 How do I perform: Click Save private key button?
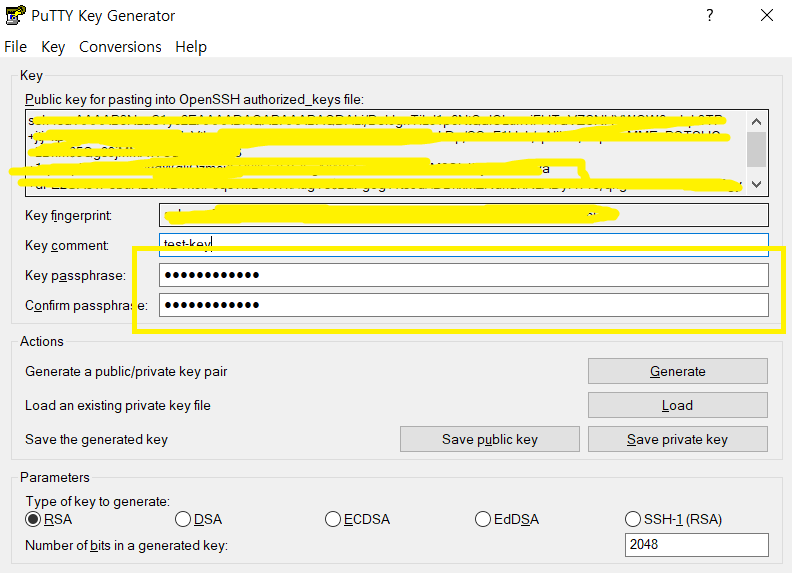(x=677, y=439)
